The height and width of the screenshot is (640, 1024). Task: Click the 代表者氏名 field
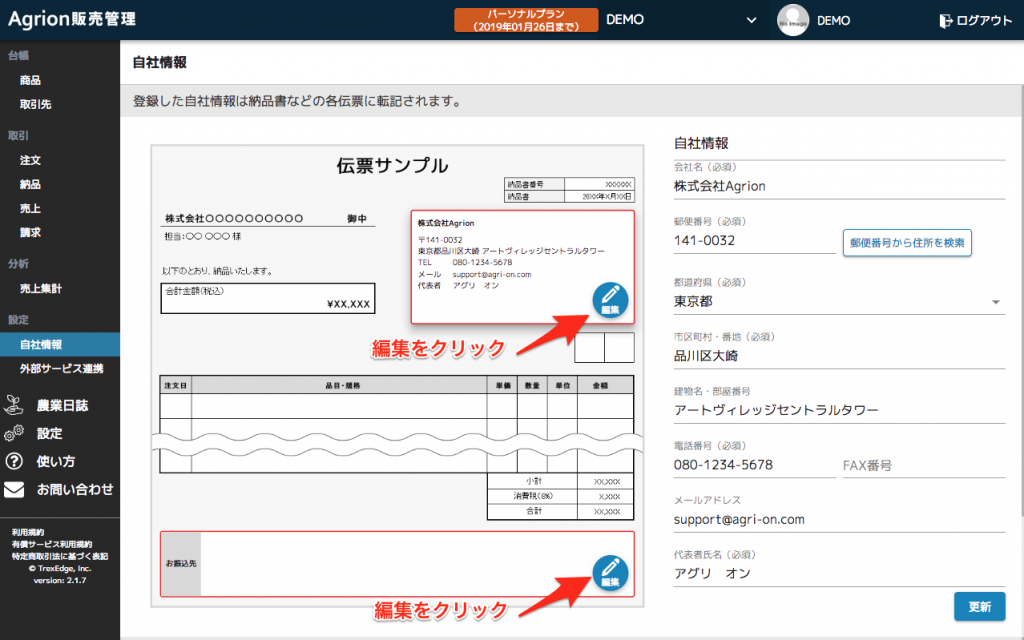(839, 574)
